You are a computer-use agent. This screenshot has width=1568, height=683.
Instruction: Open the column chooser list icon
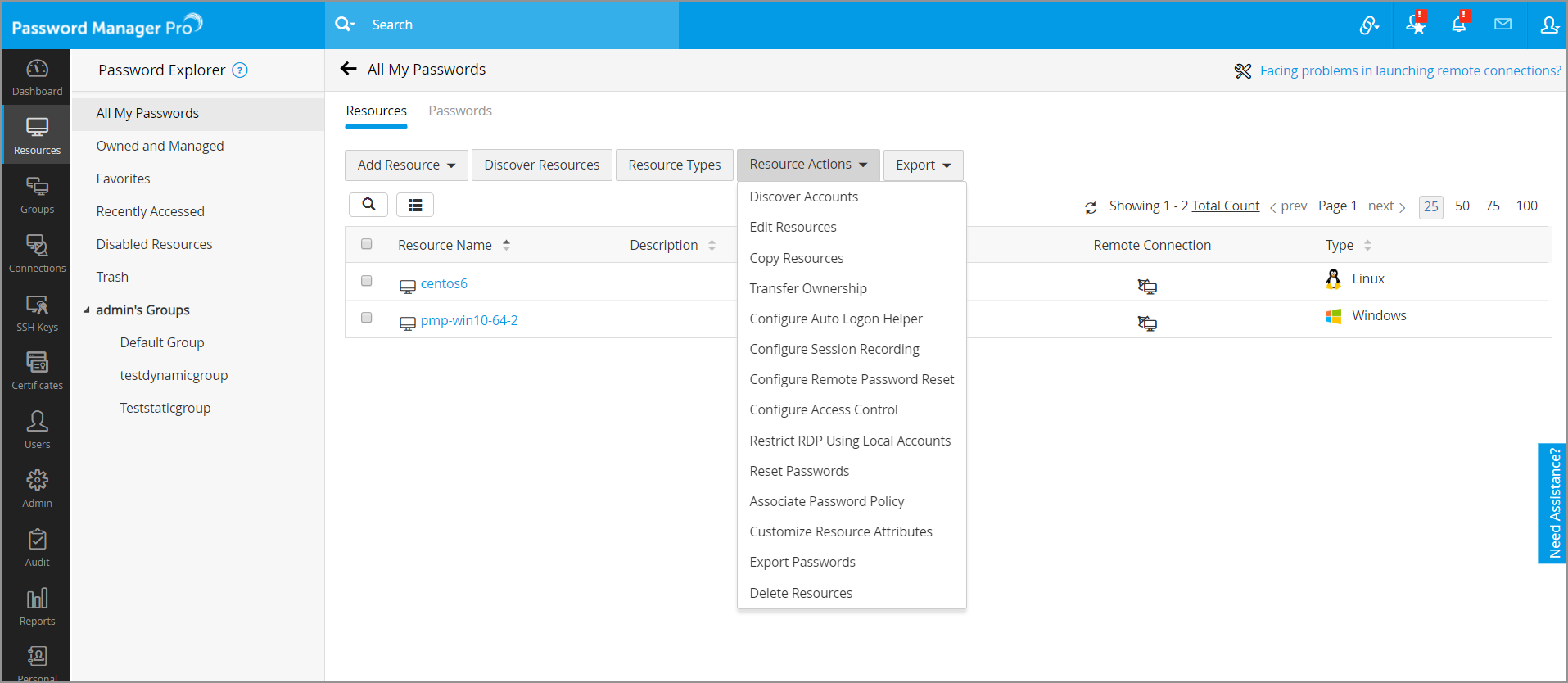[415, 205]
